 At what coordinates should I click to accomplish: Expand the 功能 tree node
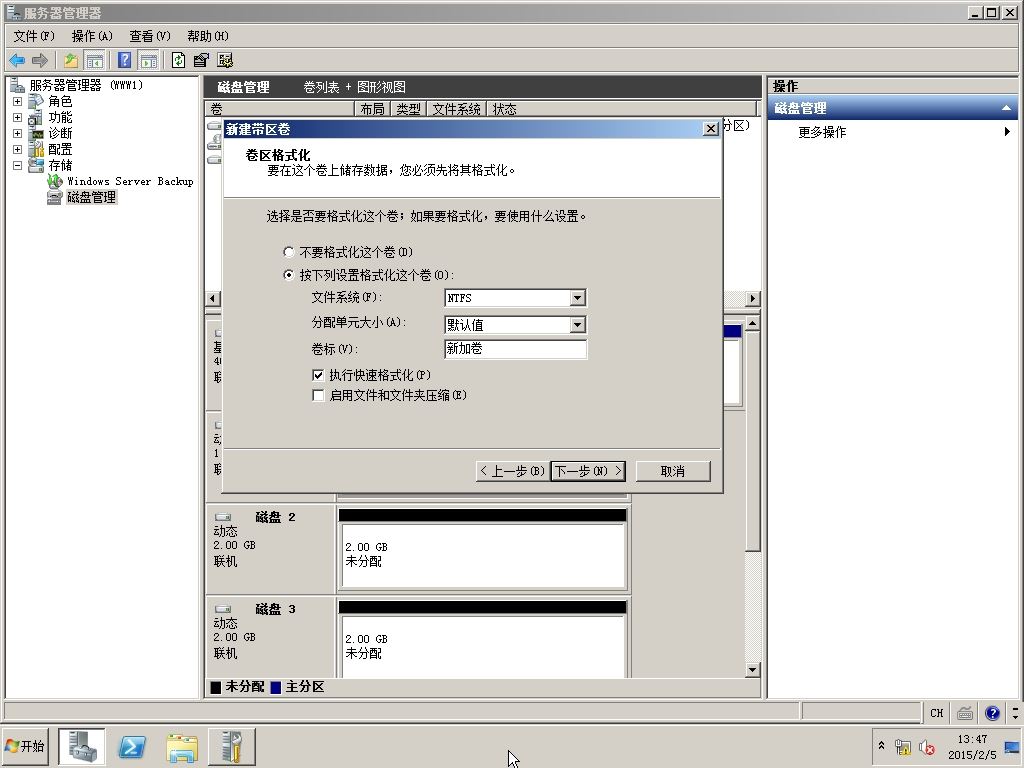tap(18, 118)
